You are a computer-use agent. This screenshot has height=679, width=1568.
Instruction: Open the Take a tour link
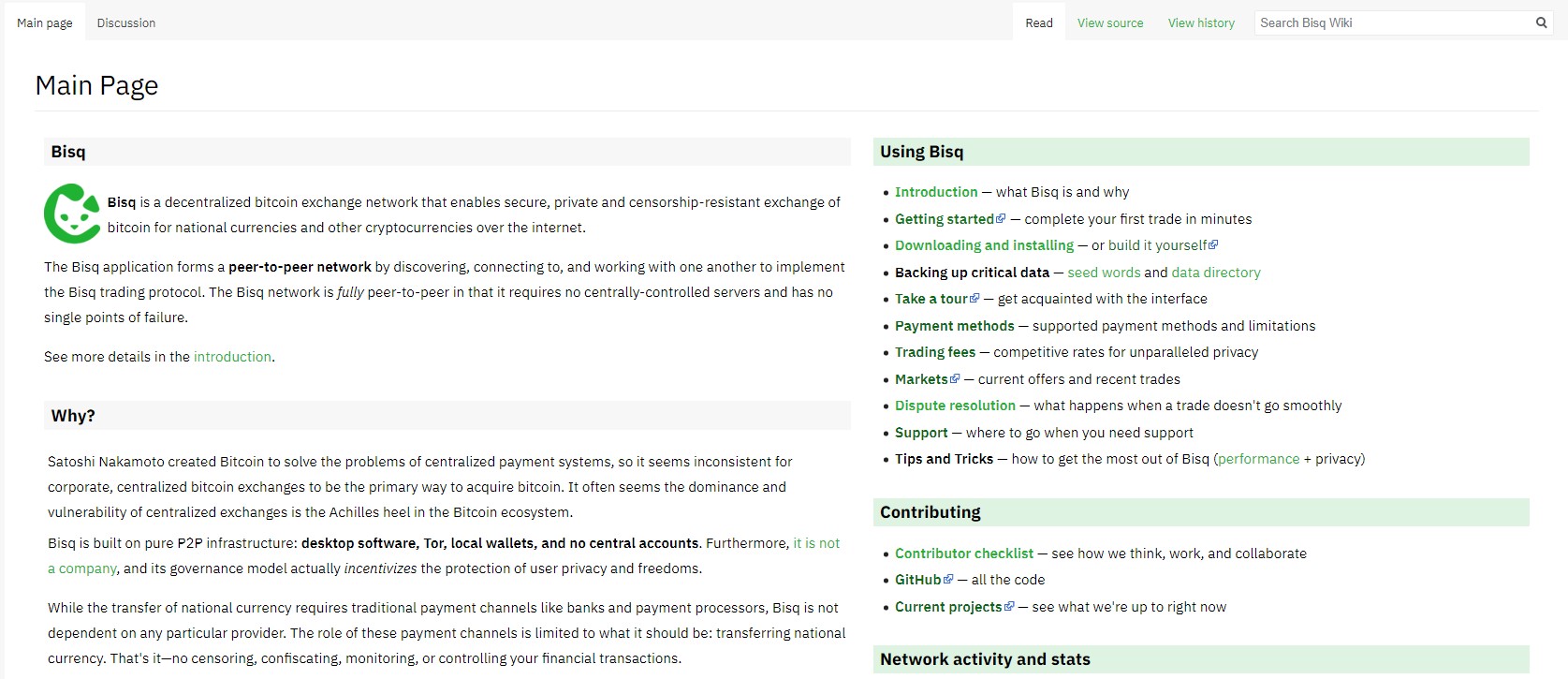931,299
